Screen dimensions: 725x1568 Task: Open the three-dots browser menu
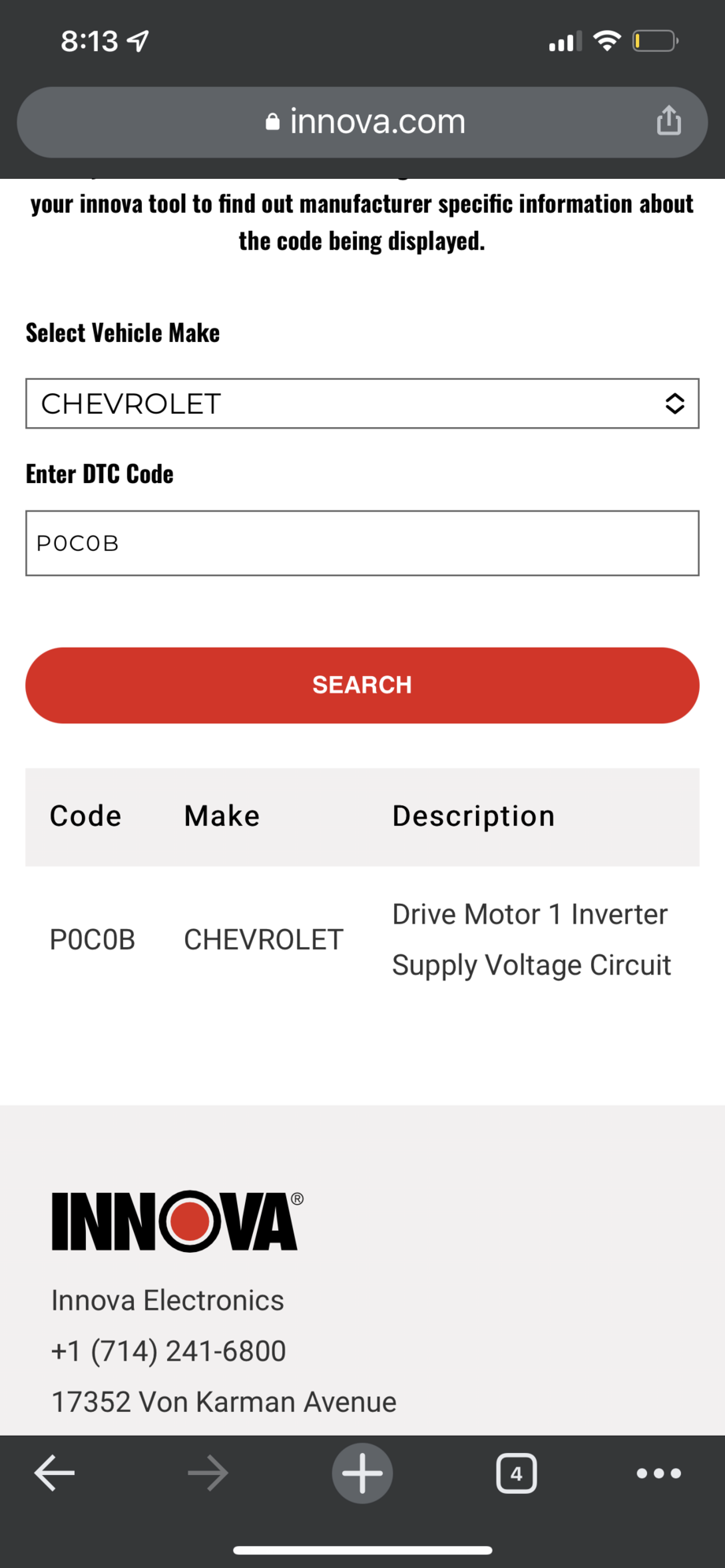pos(659,1473)
